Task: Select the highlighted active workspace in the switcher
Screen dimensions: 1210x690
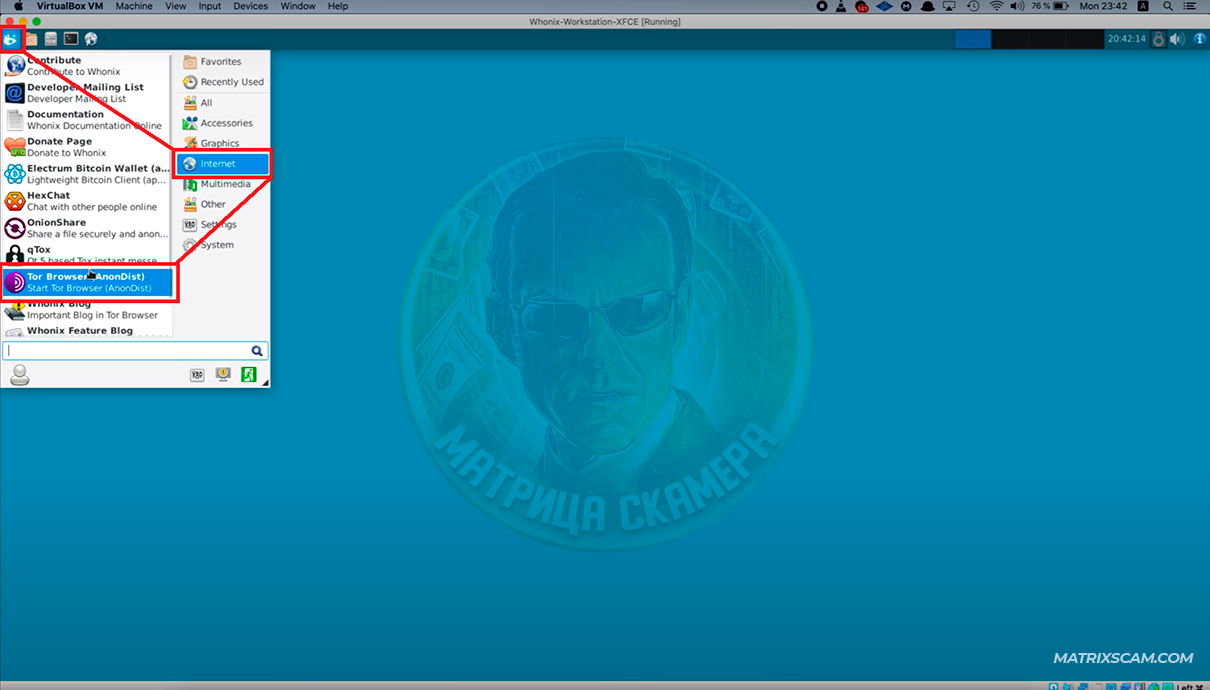Action: [x=972, y=39]
